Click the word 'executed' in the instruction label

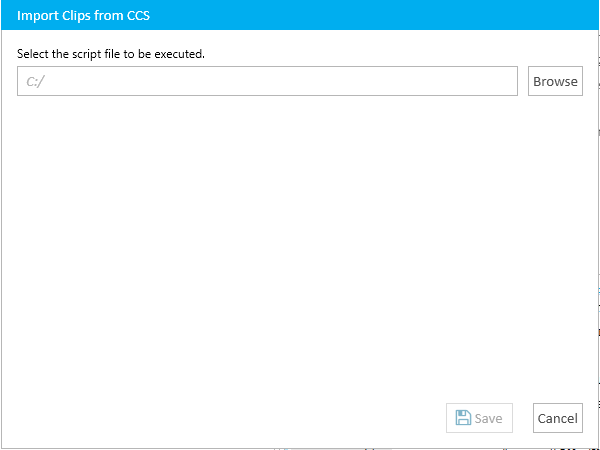(179, 54)
